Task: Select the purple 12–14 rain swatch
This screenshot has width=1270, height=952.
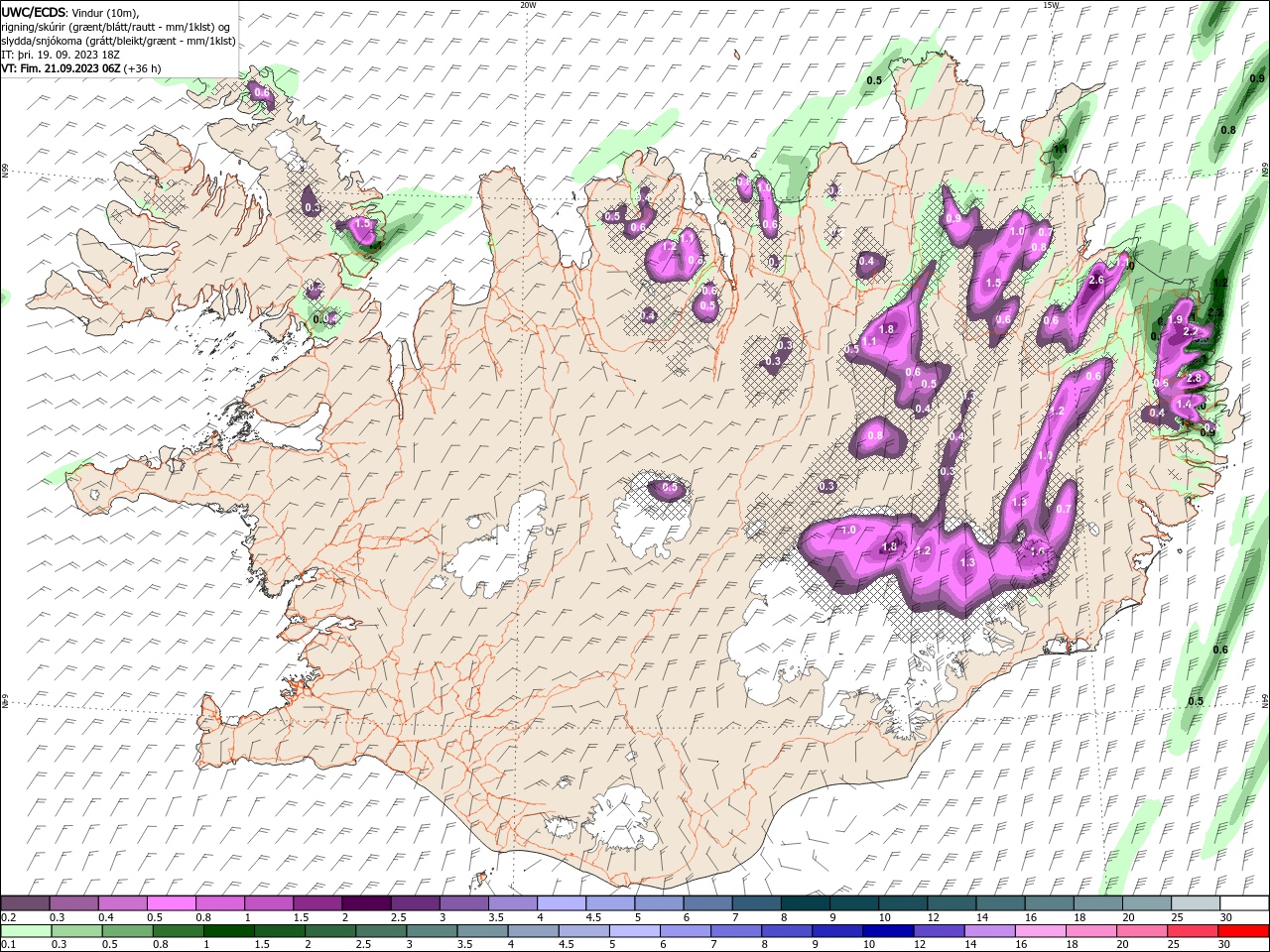Action: tap(939, 931)
